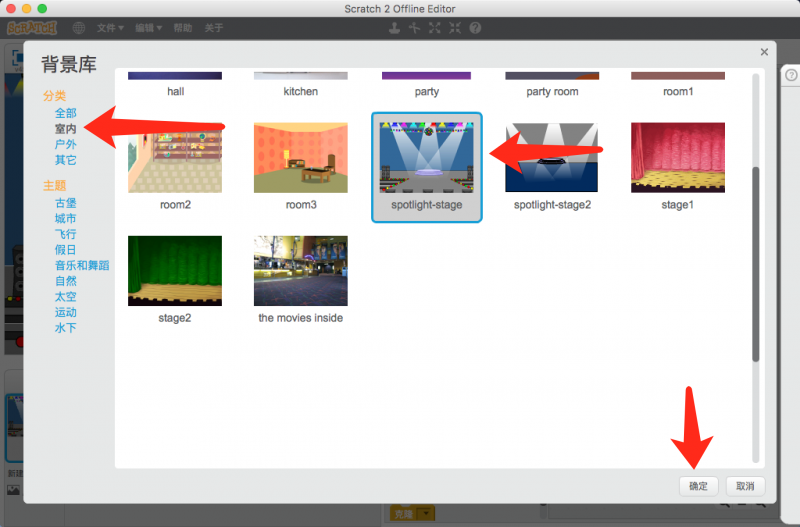Select the 其它 category

[x=66, y=160]
